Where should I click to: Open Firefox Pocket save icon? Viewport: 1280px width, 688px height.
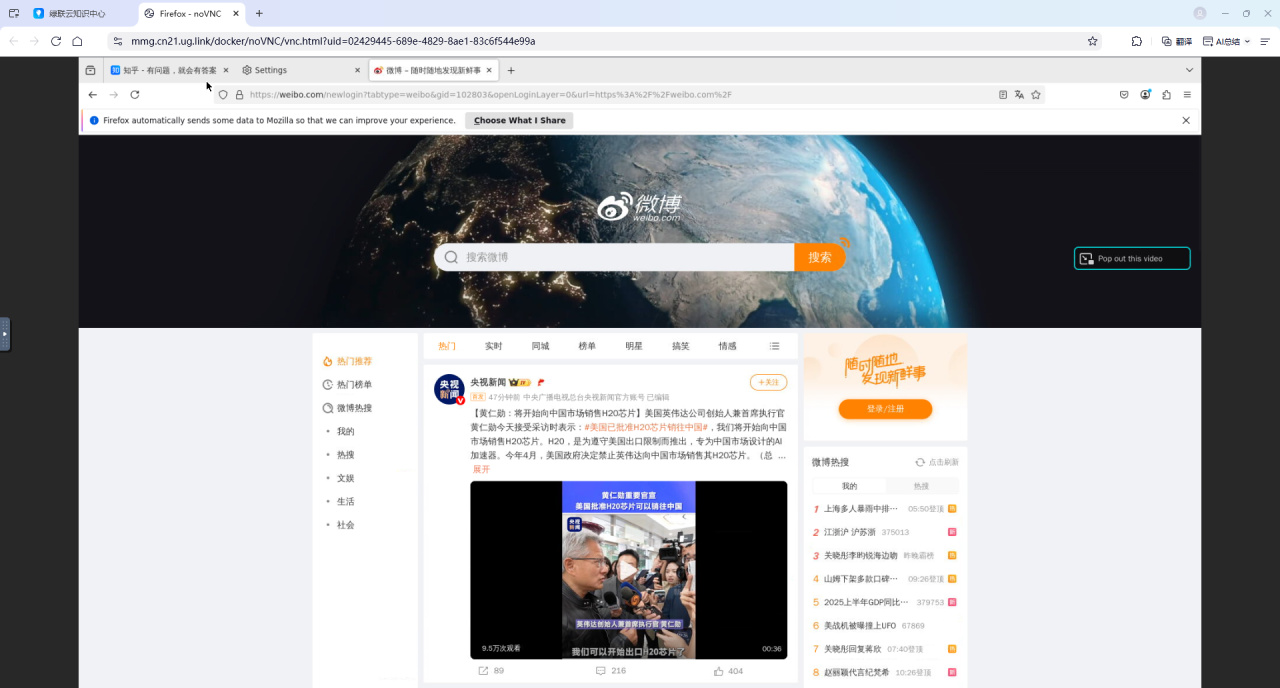click(x=1124, y=95)
